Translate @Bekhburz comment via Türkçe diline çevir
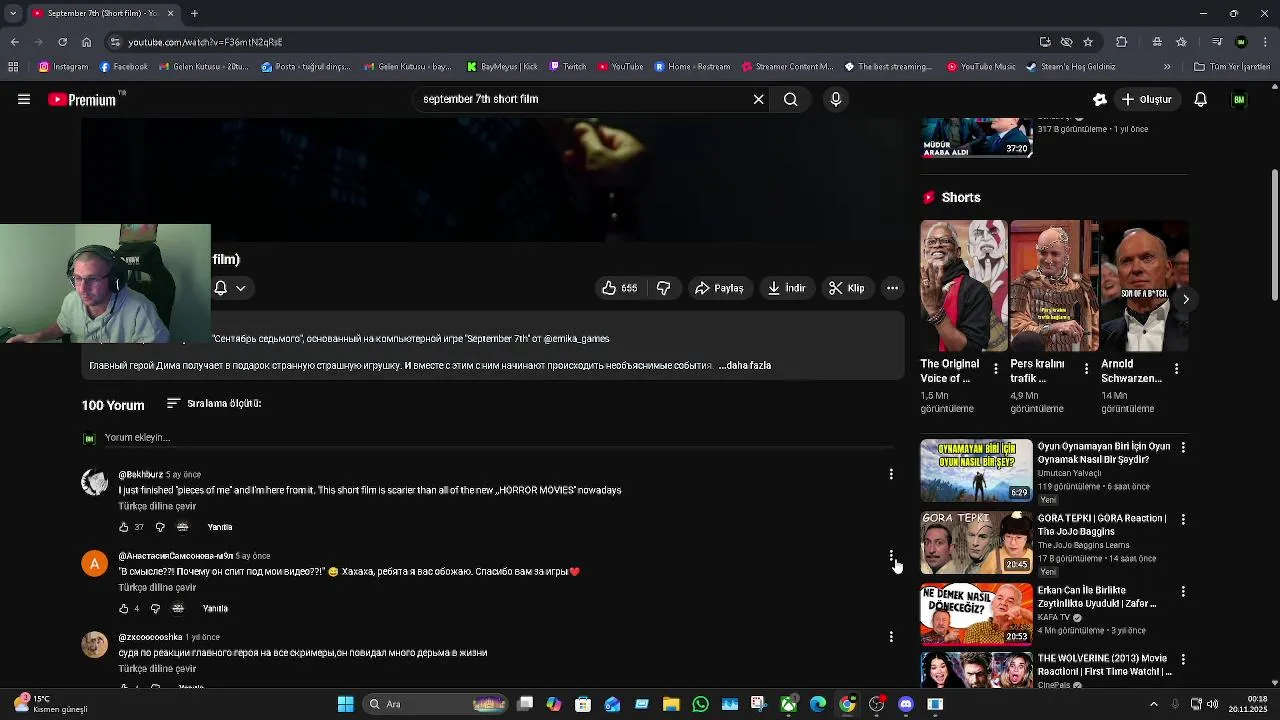The width and height of the screenshot is (1280, 720). click(x=157, y=506)
